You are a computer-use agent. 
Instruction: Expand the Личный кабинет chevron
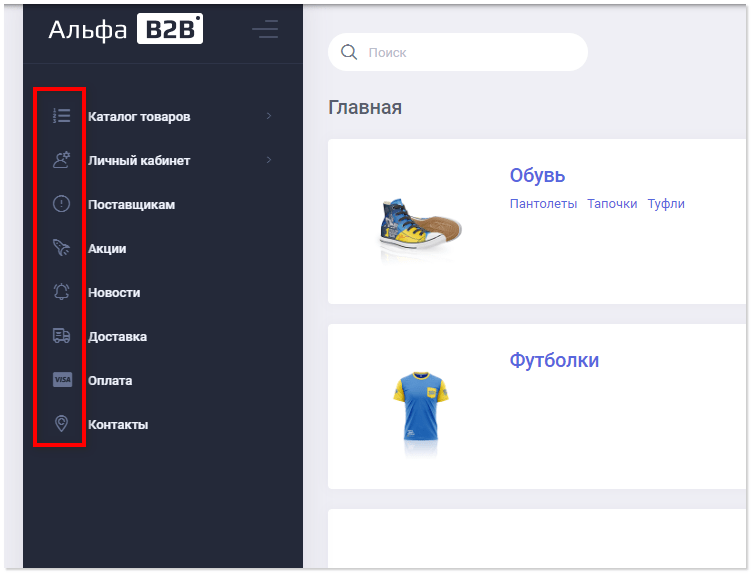point(269,160)
